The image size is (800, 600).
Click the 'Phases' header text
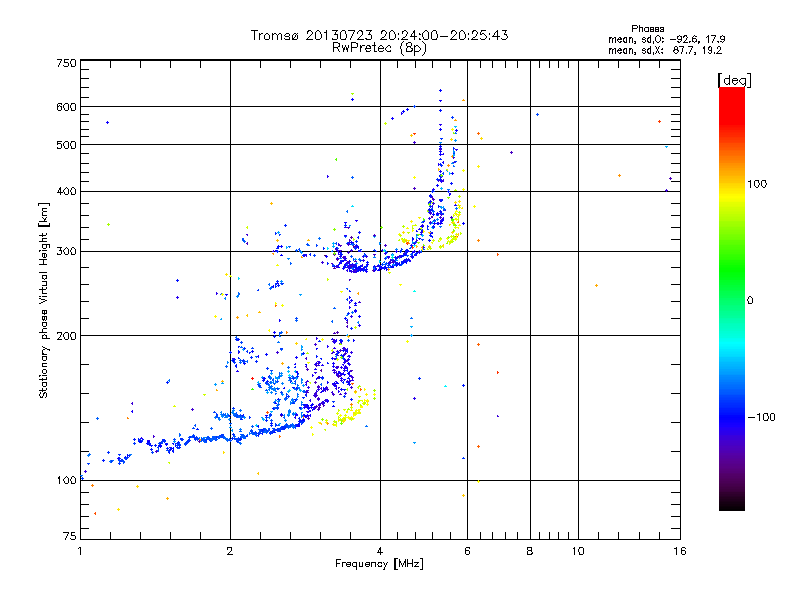(647, 29)
